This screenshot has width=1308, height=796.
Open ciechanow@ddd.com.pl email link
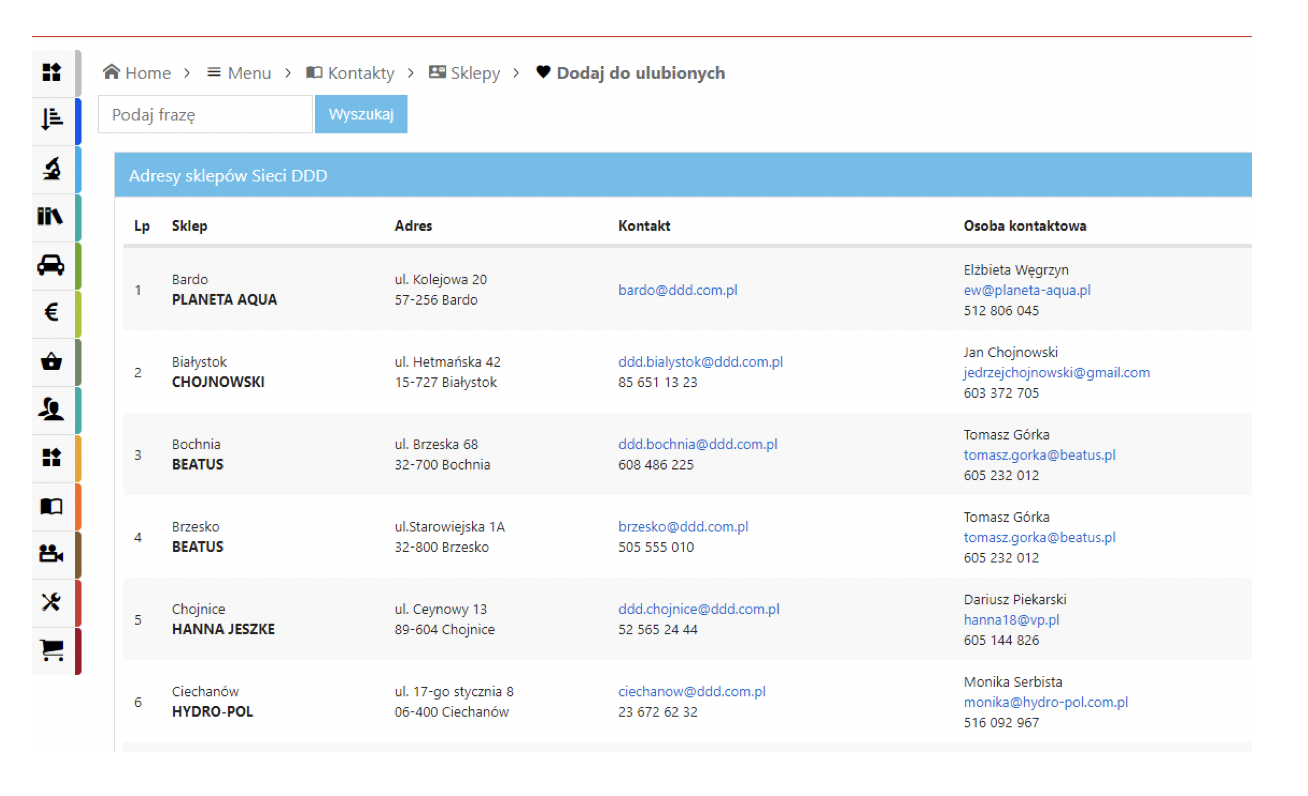click(692, 691)
